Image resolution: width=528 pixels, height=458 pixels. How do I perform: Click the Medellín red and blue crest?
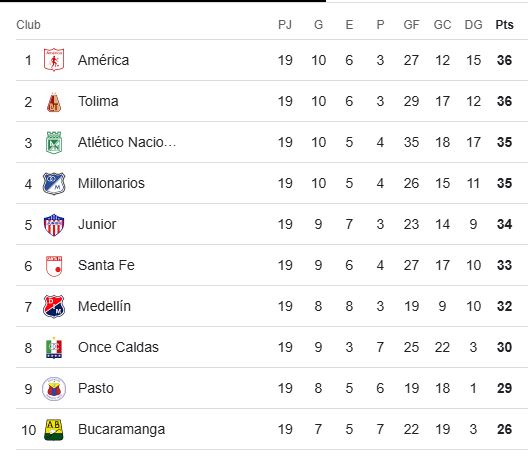pos(54,306)
